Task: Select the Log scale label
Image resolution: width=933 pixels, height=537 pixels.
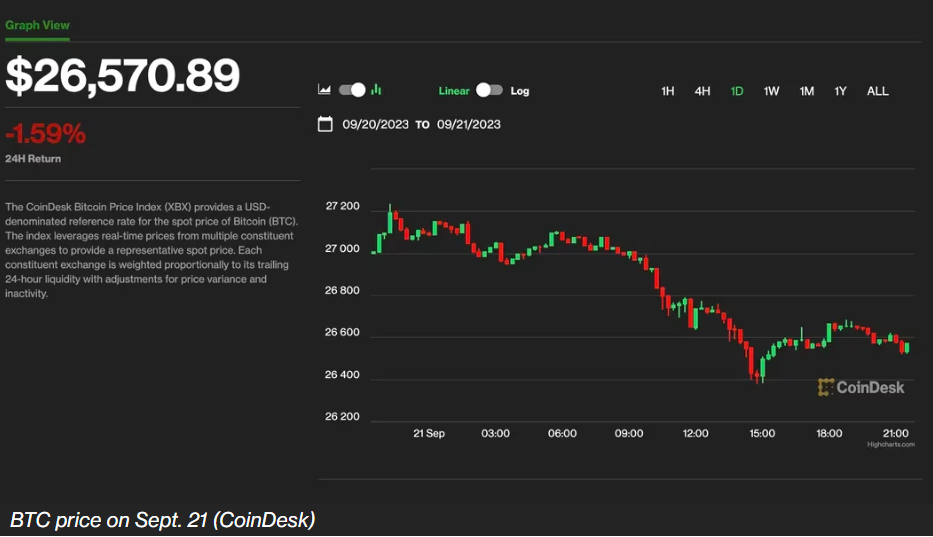Action: tap(520, 91)
